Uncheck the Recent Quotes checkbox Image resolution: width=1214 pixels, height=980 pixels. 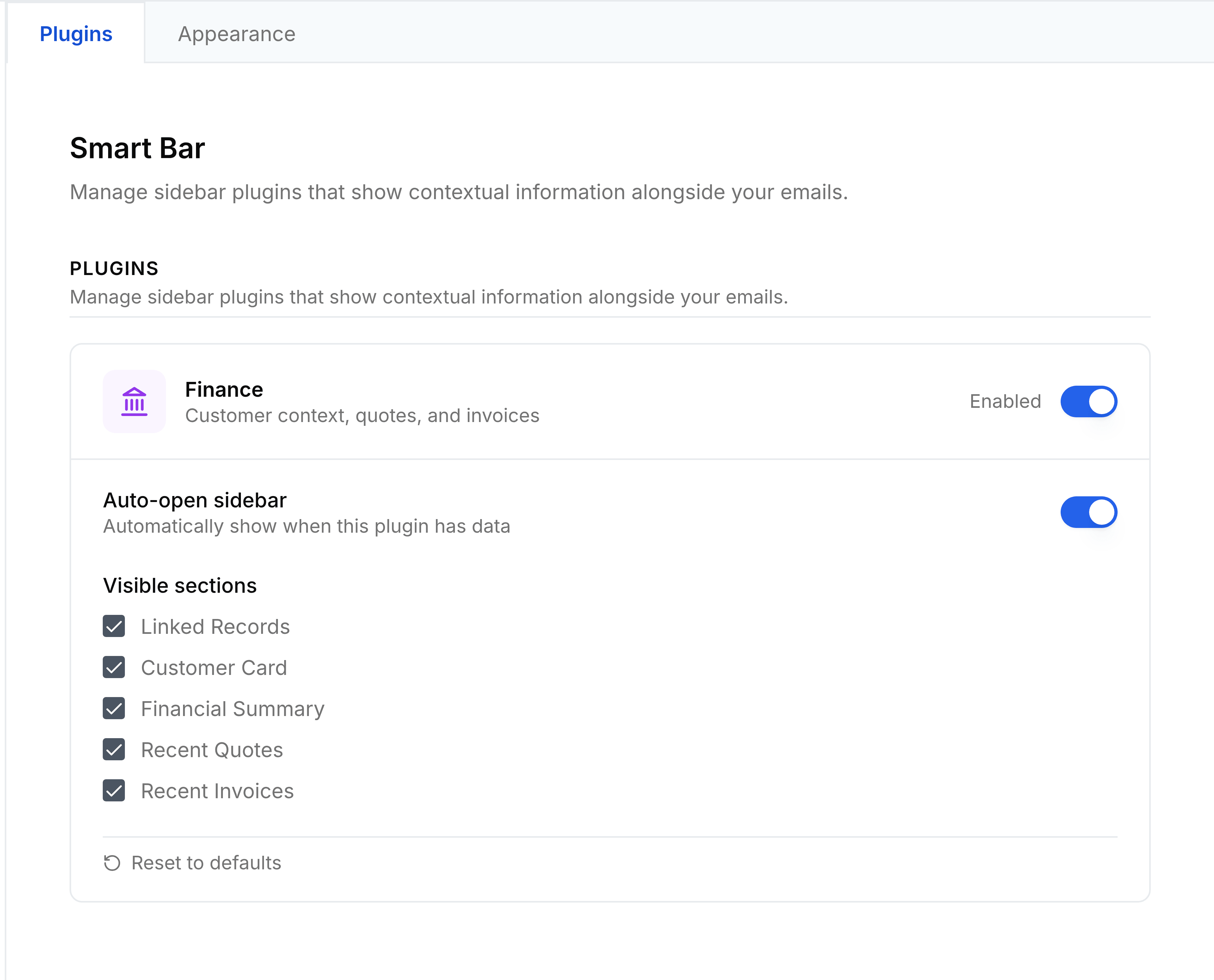[114, 750]
